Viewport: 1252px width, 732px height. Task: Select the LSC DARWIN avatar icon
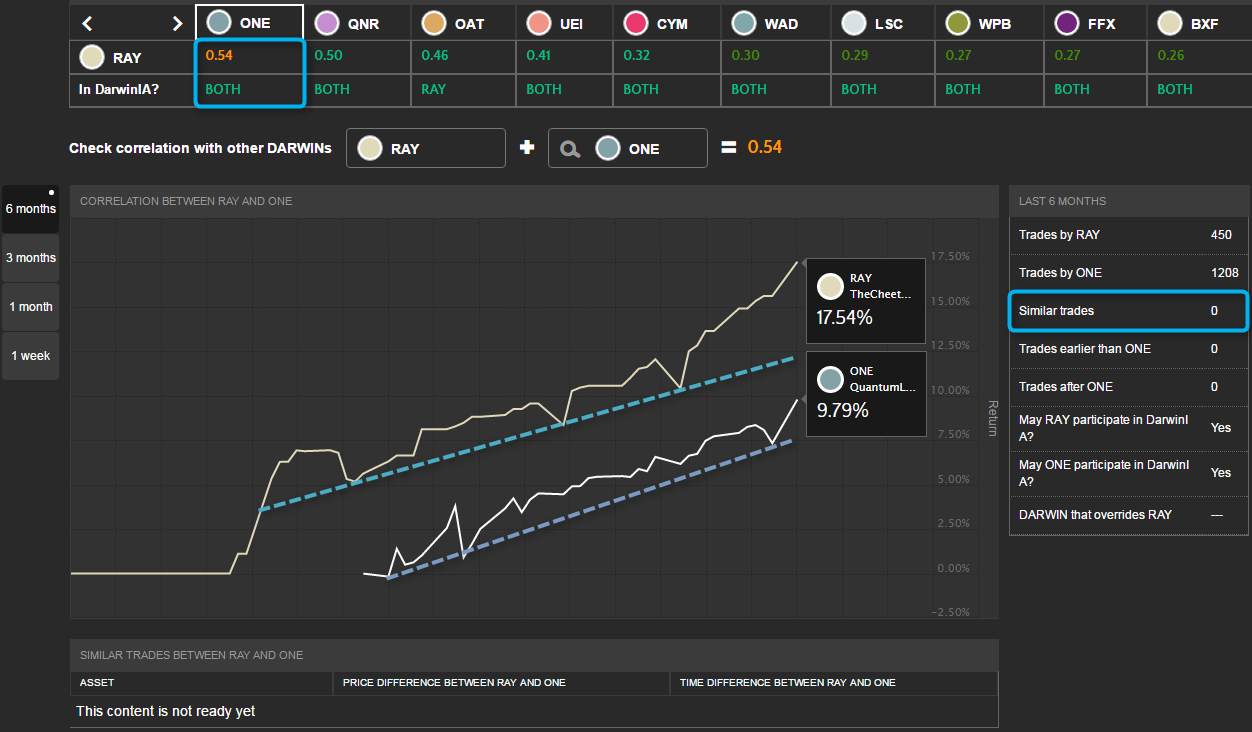point(853,23)
